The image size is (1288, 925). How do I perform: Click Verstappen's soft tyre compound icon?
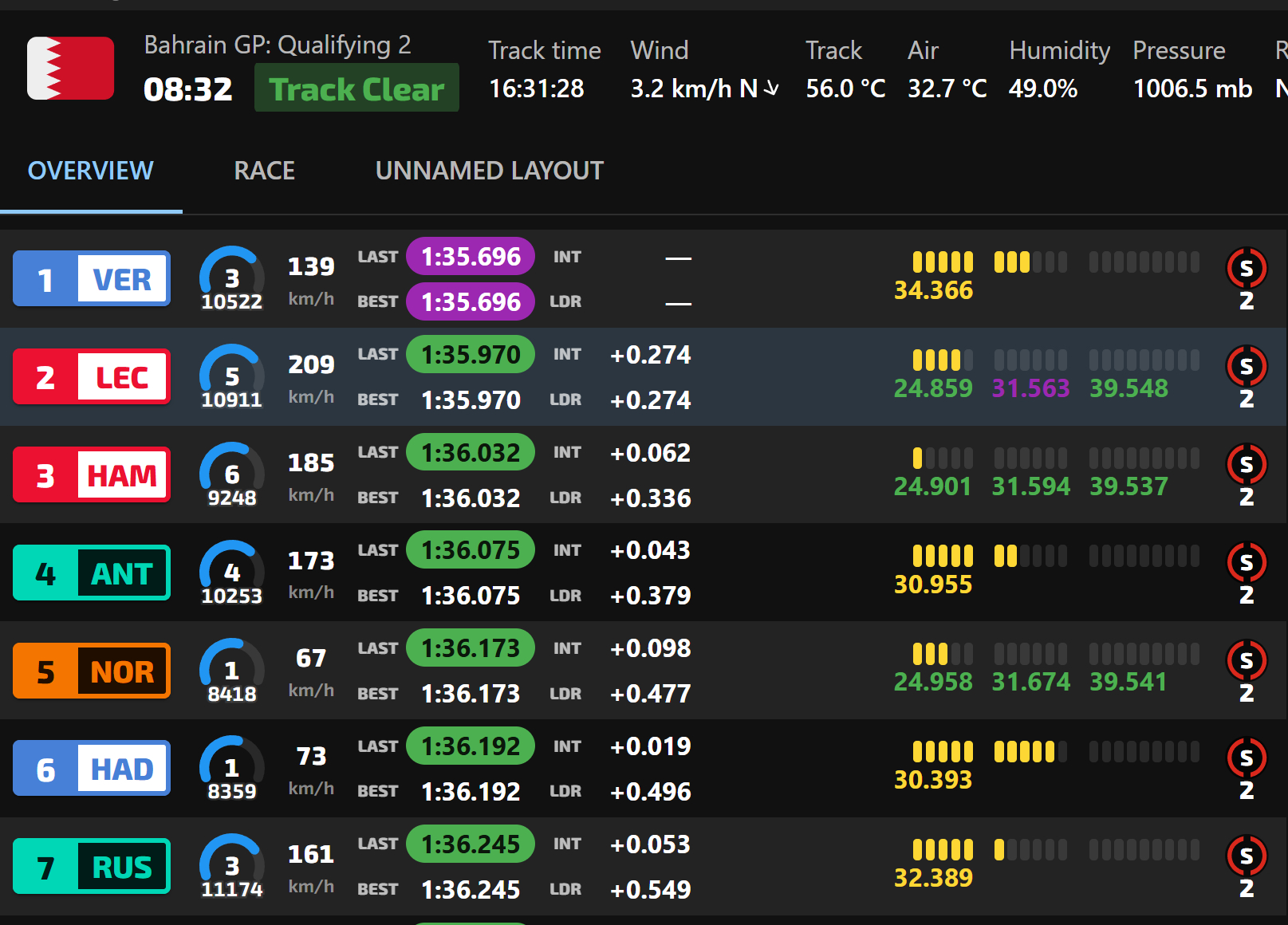pyautogui.click(x=1246, y=269)
